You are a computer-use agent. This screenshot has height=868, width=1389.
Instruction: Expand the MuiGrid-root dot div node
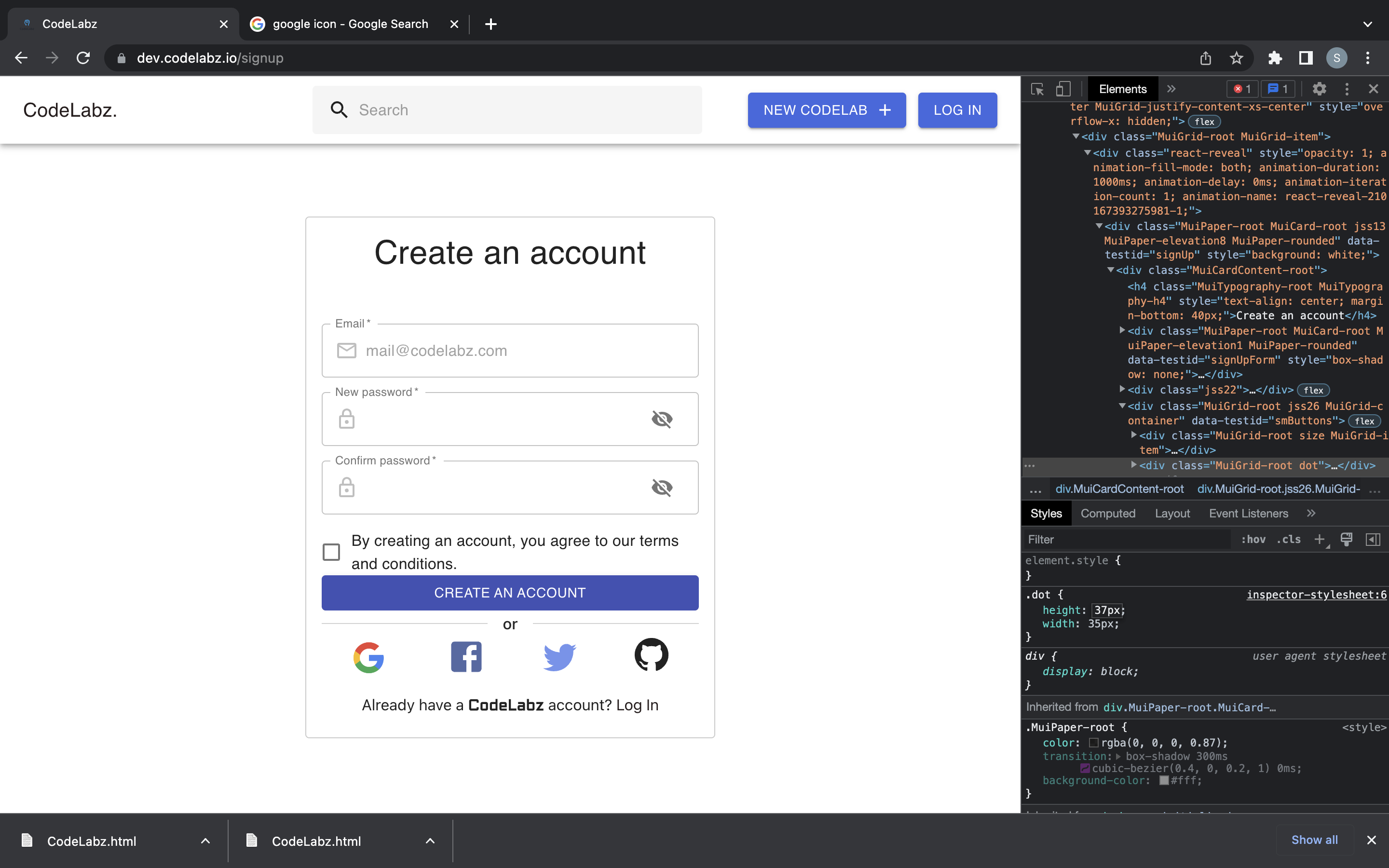1133,465
